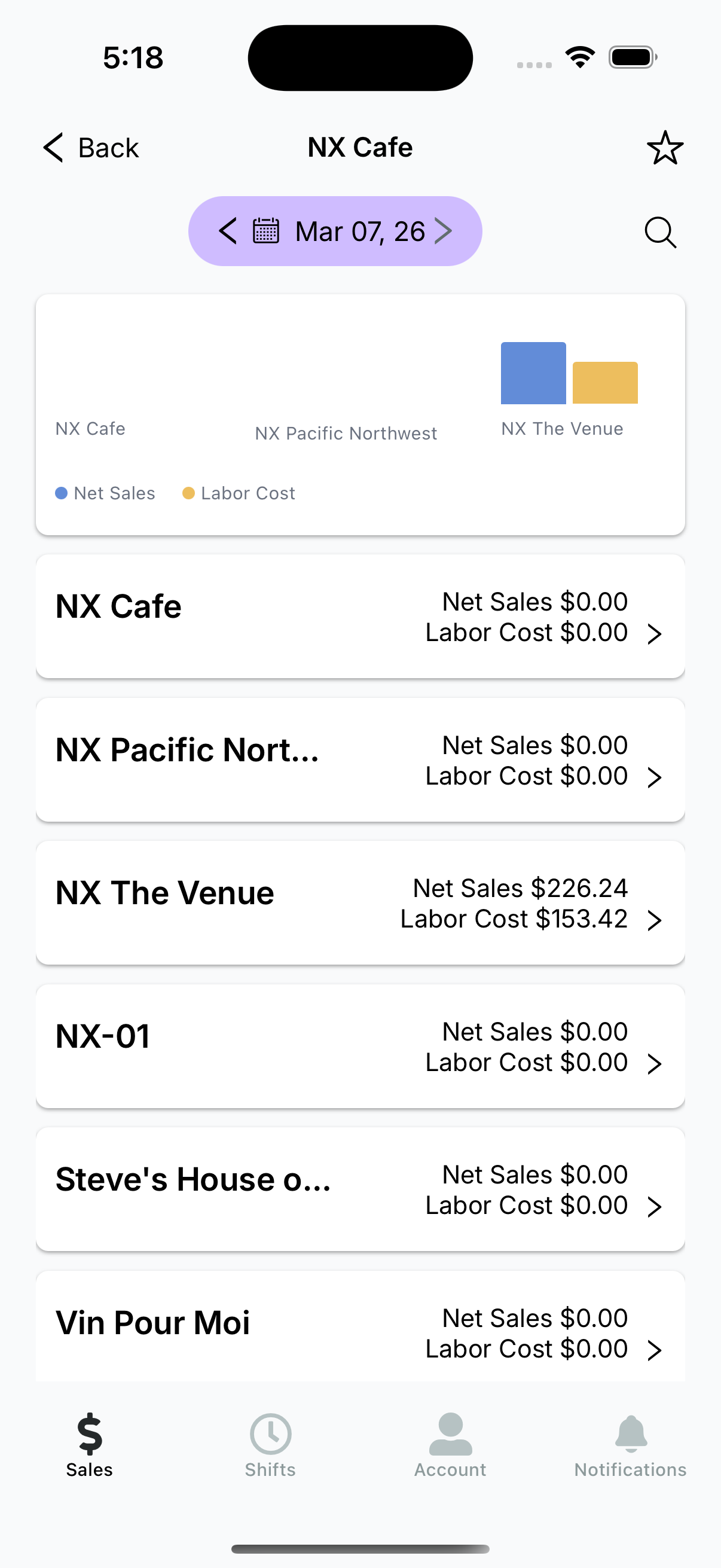Viewport: 721px width, 1568px height.
Task: Open Steve's House location row
Action: 360,1189
